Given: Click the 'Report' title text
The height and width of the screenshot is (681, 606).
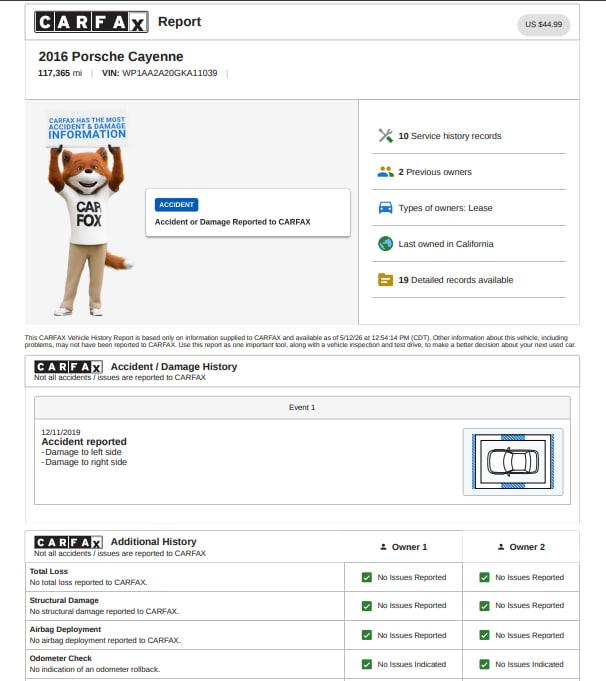Looking at the screenshot, I should coord(179,21).
